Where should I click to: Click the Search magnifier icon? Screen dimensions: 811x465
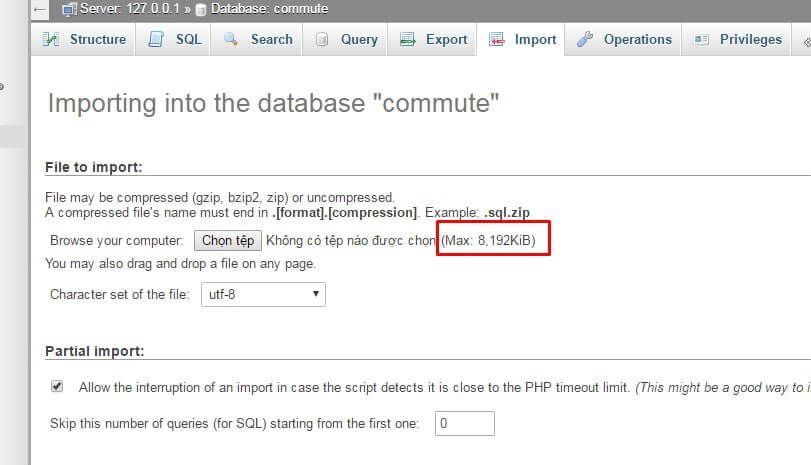(x=231, y=39)
